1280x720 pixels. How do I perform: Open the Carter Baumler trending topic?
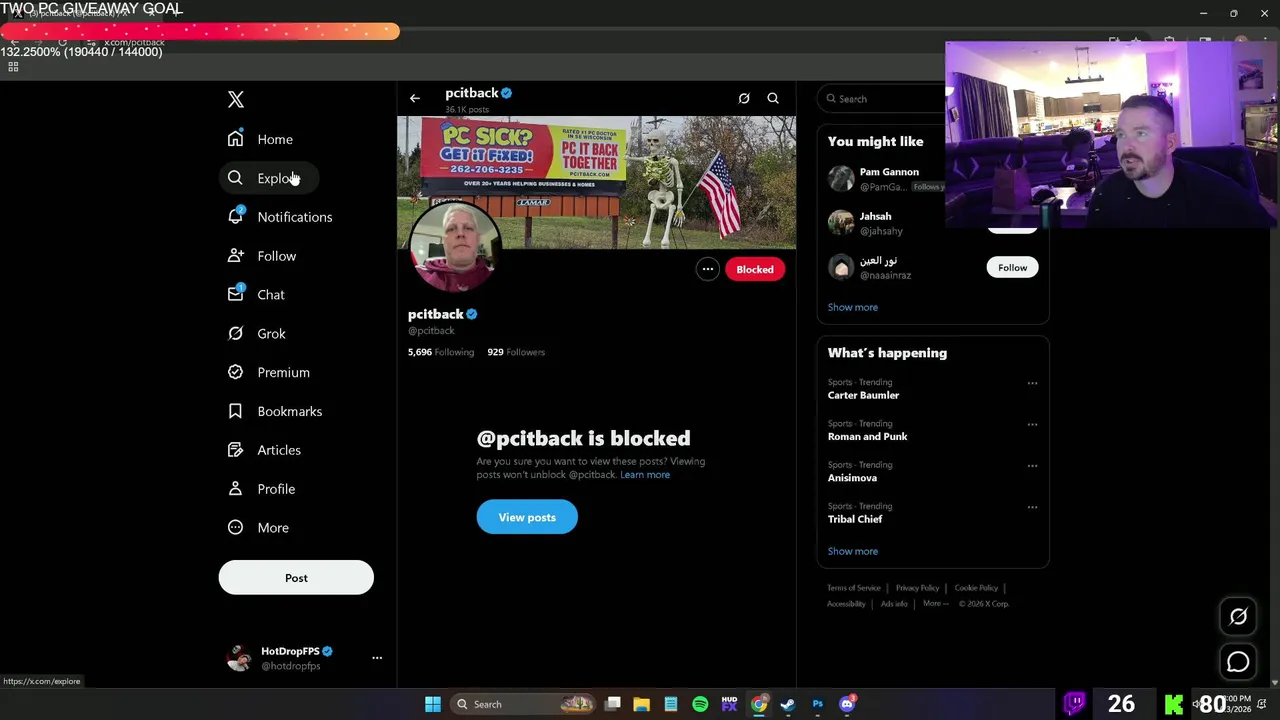coord(863,395)
